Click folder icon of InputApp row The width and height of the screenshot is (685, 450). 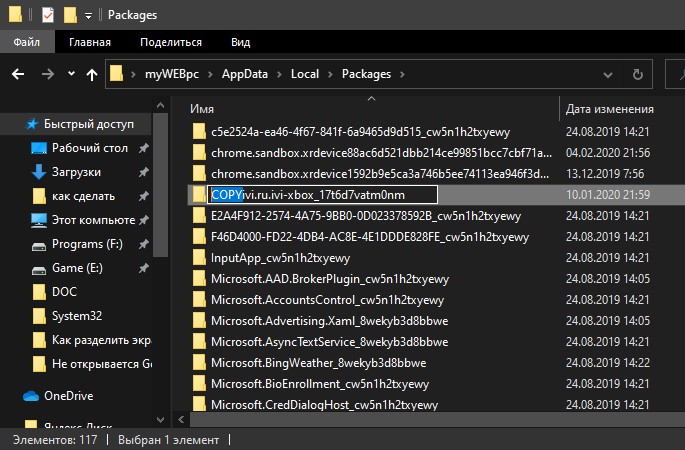click(199, 257)
